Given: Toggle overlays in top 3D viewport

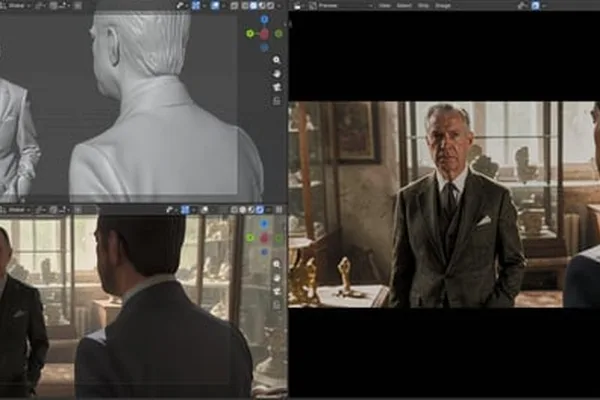Looking at the screenshot, I should [215, 6].
